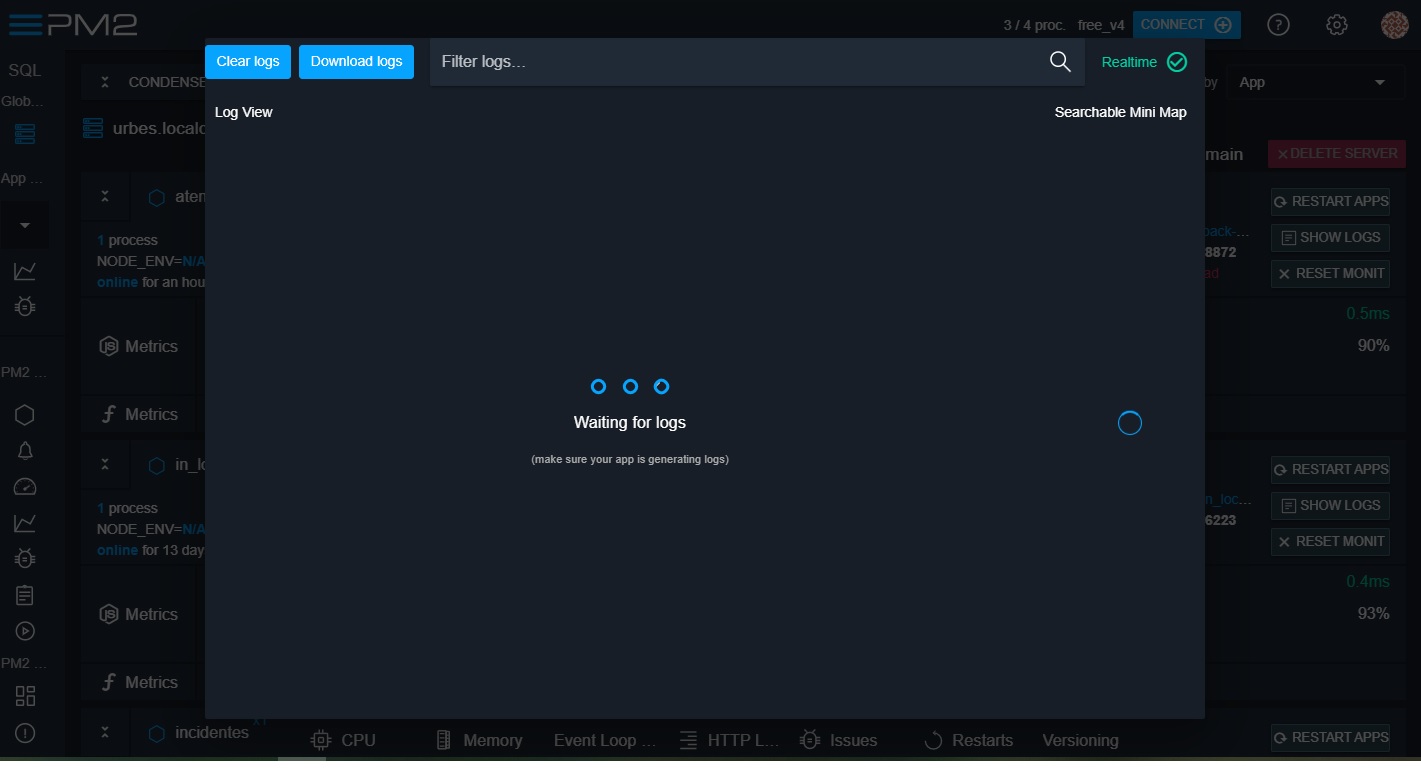Open the Event Loop metrics tab
This screenshot has width=1421, height=781.
click(x=604, y=740)
